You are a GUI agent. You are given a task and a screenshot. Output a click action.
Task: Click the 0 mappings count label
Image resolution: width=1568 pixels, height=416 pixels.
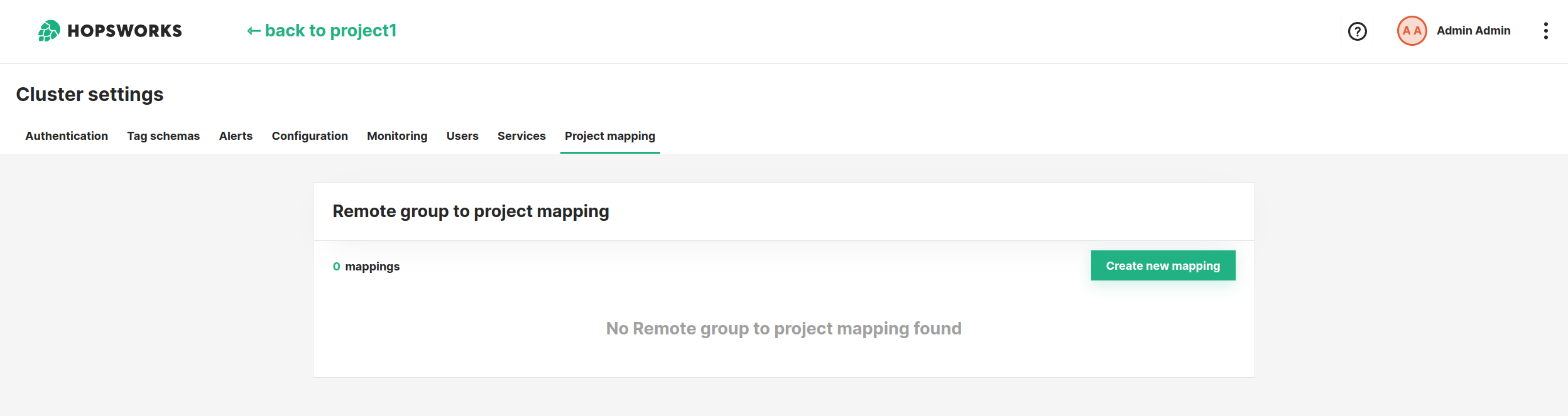coord(366,267)
